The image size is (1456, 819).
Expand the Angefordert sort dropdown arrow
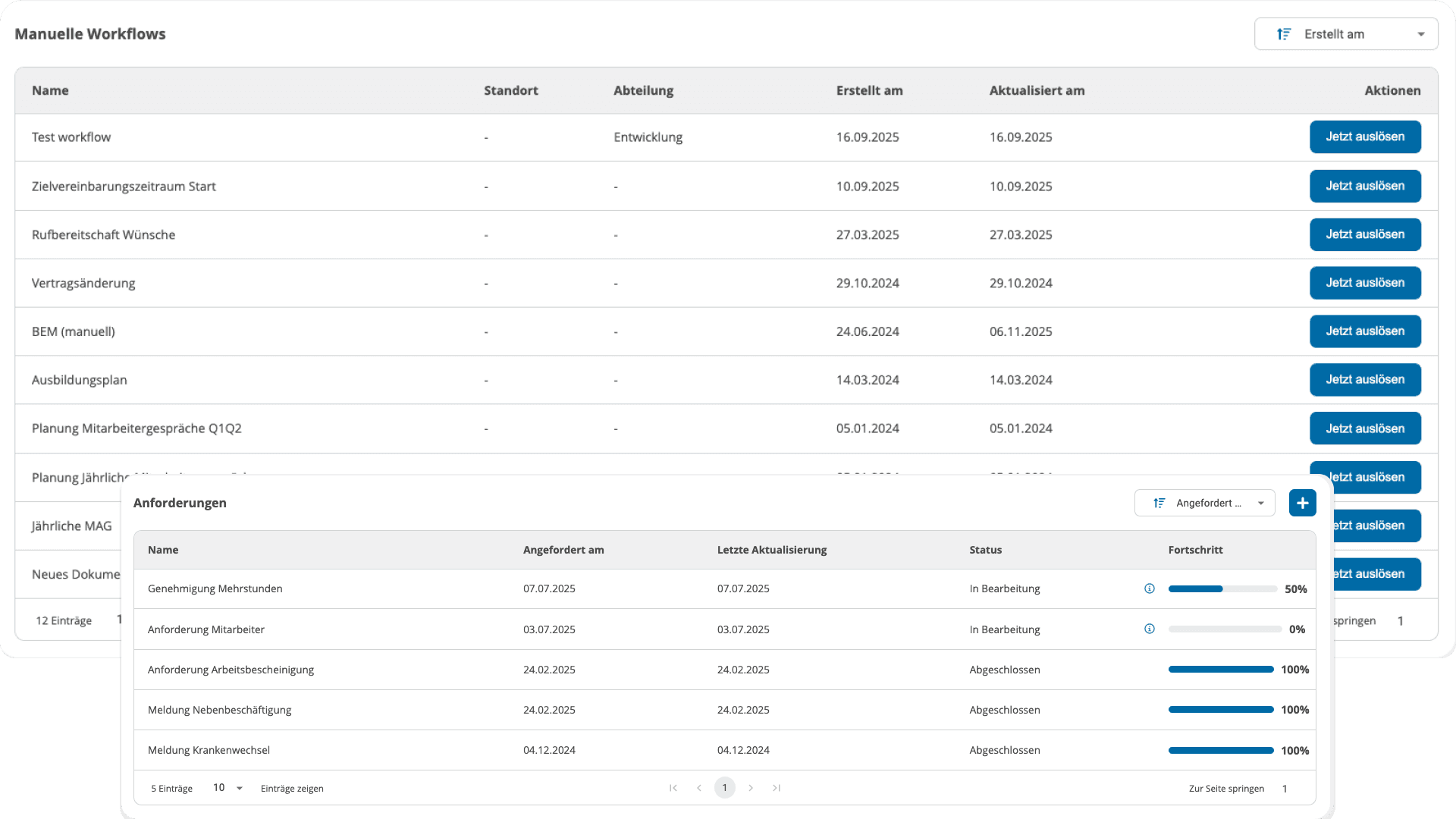(x=1261, y=503)
